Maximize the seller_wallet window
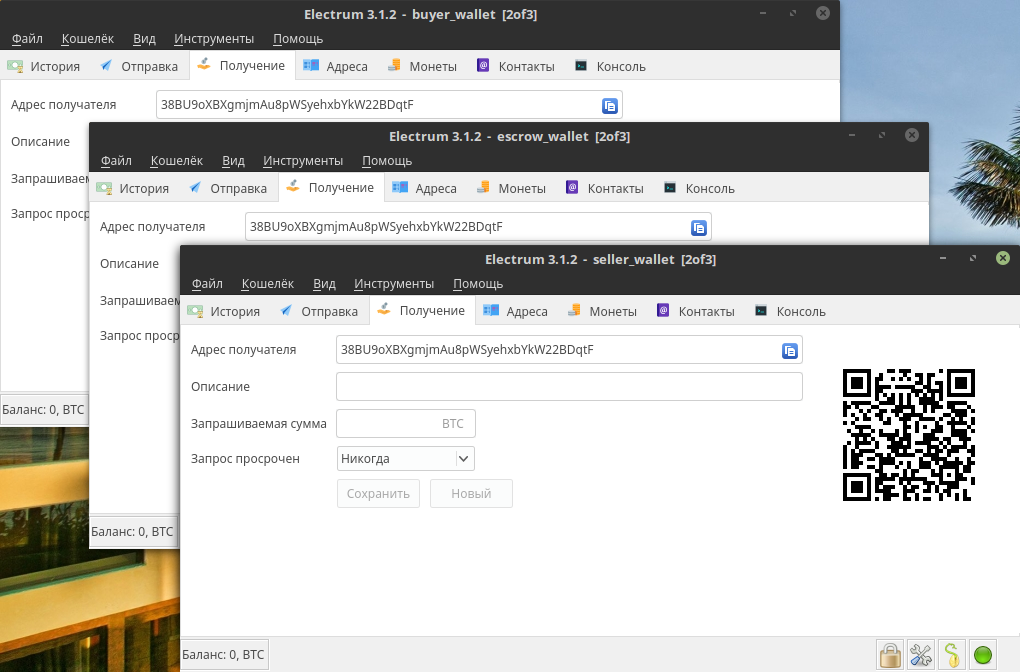Screen dimensions: 1020x672 click(973, 258)
